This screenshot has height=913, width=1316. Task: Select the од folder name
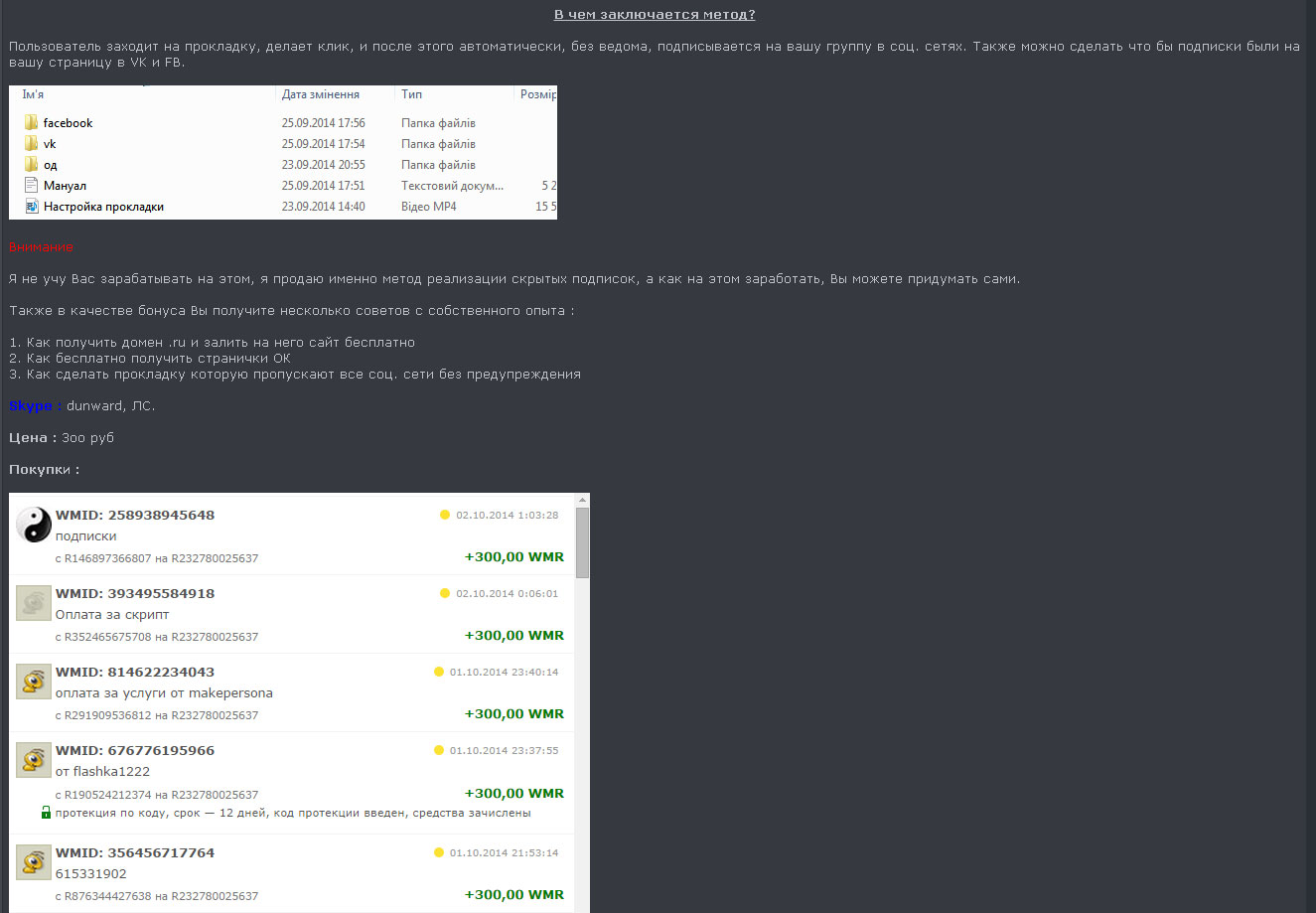click(51, 165)
